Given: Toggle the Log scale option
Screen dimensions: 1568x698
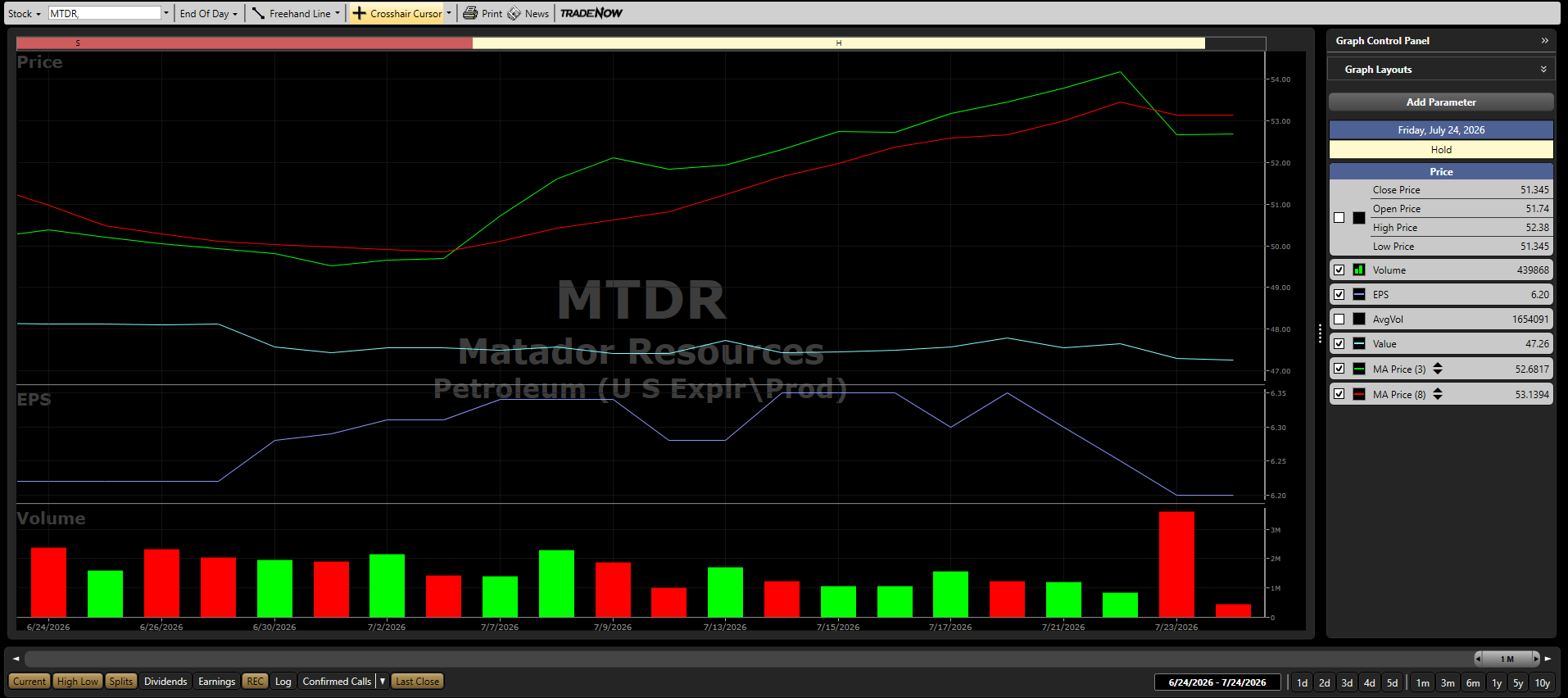Looking at the screenshot, I should pyautogui.click(x=283, y=682).
